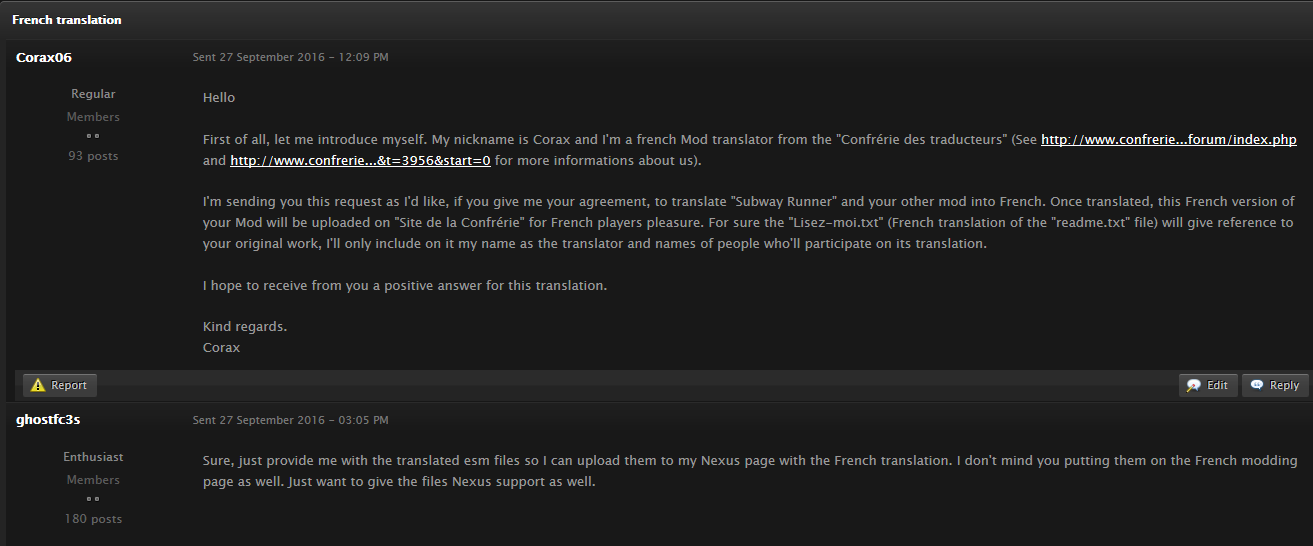Click the Regular rank title
This screenshot has height=546, width=1313.
[93, 94]
